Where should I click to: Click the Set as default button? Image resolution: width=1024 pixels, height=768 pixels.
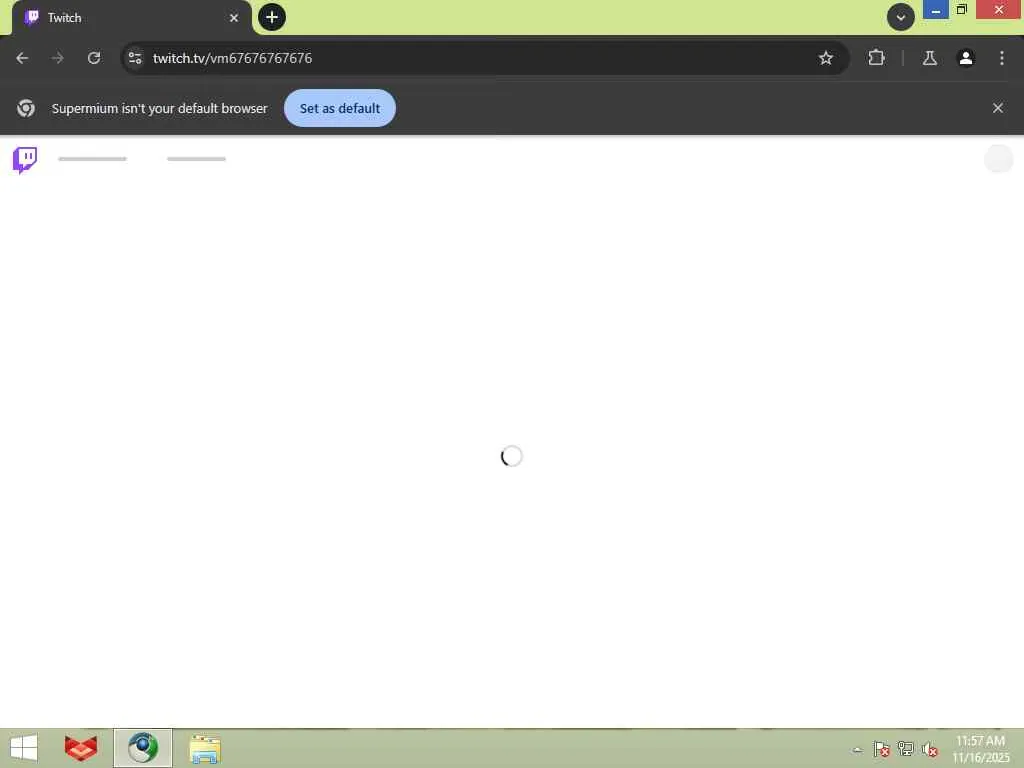click(x=340, y=108)
